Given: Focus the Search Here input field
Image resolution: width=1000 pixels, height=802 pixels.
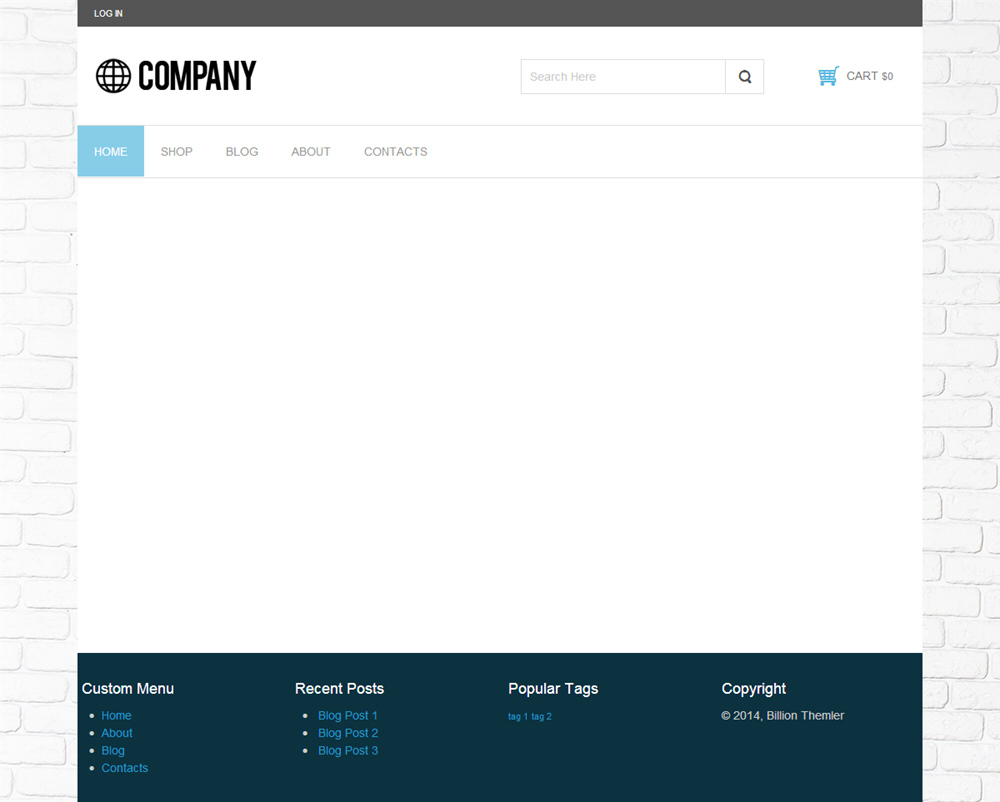Looking at the screenshot, I should click(x=623, y=77).
